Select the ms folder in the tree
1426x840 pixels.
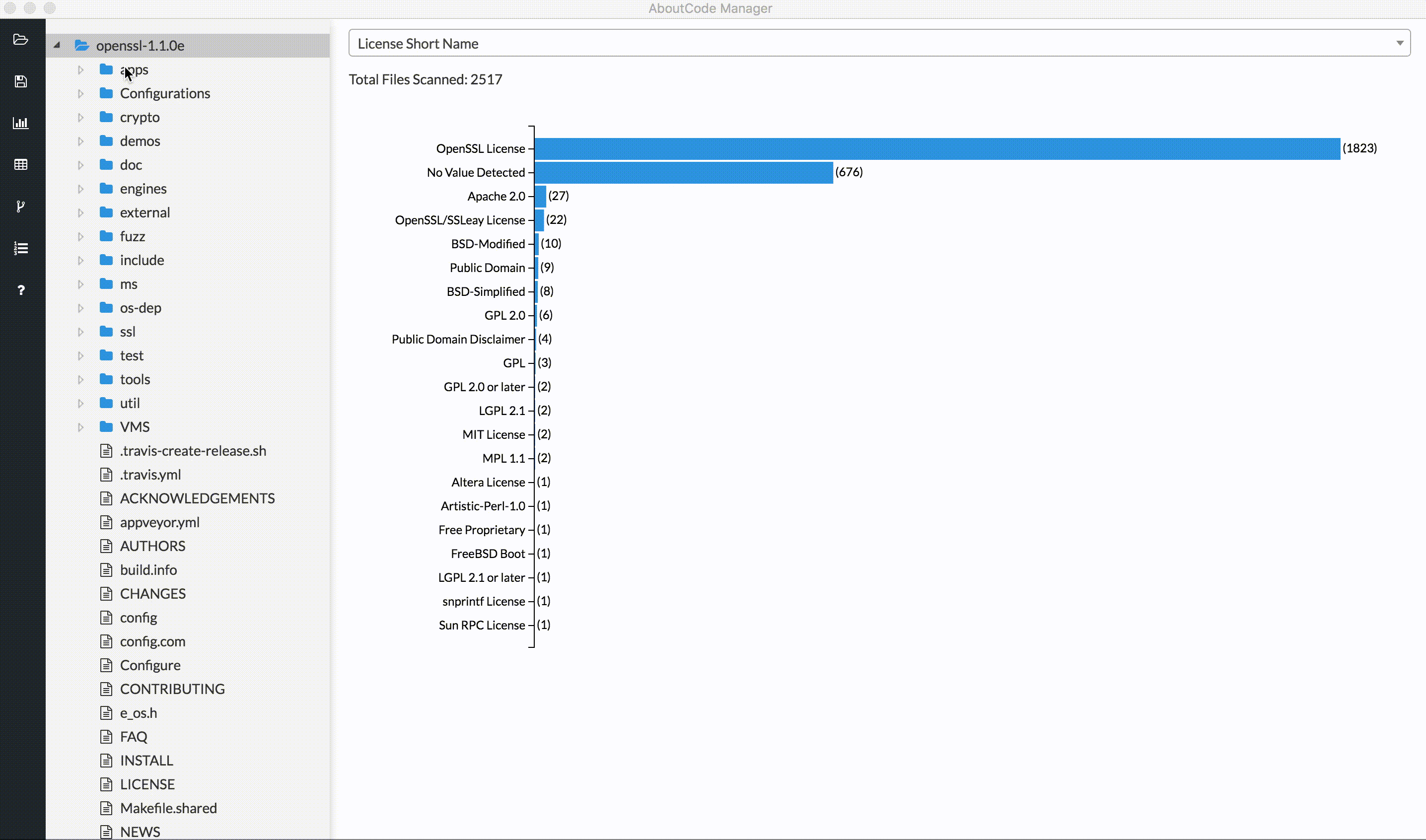pyautogui.click(x=129, y=284)
